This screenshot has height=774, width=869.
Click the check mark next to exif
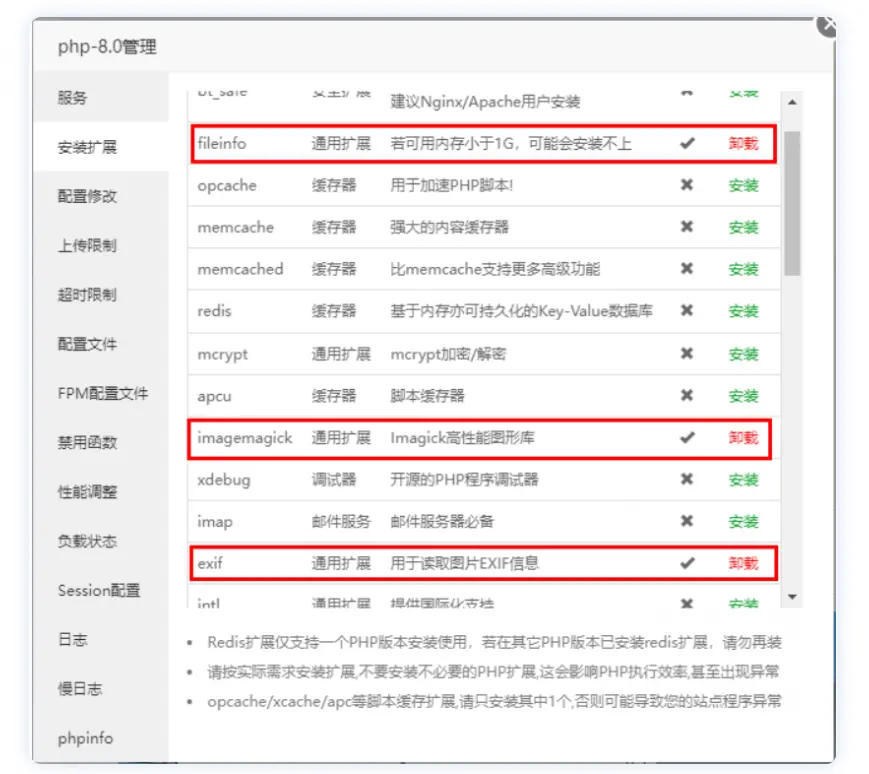click(687, 563)
